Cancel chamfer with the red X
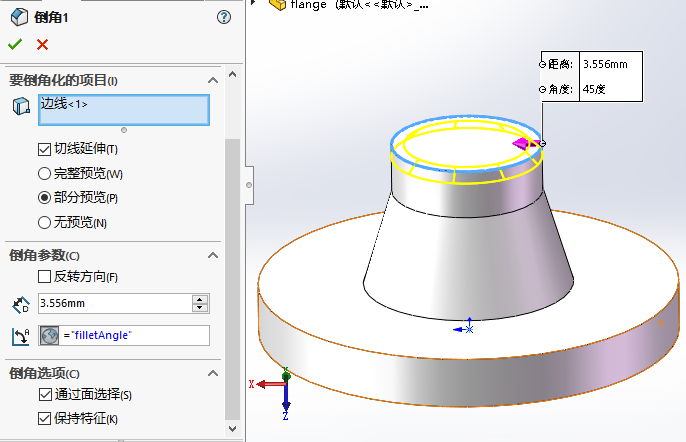 click(x=42, y=44)
